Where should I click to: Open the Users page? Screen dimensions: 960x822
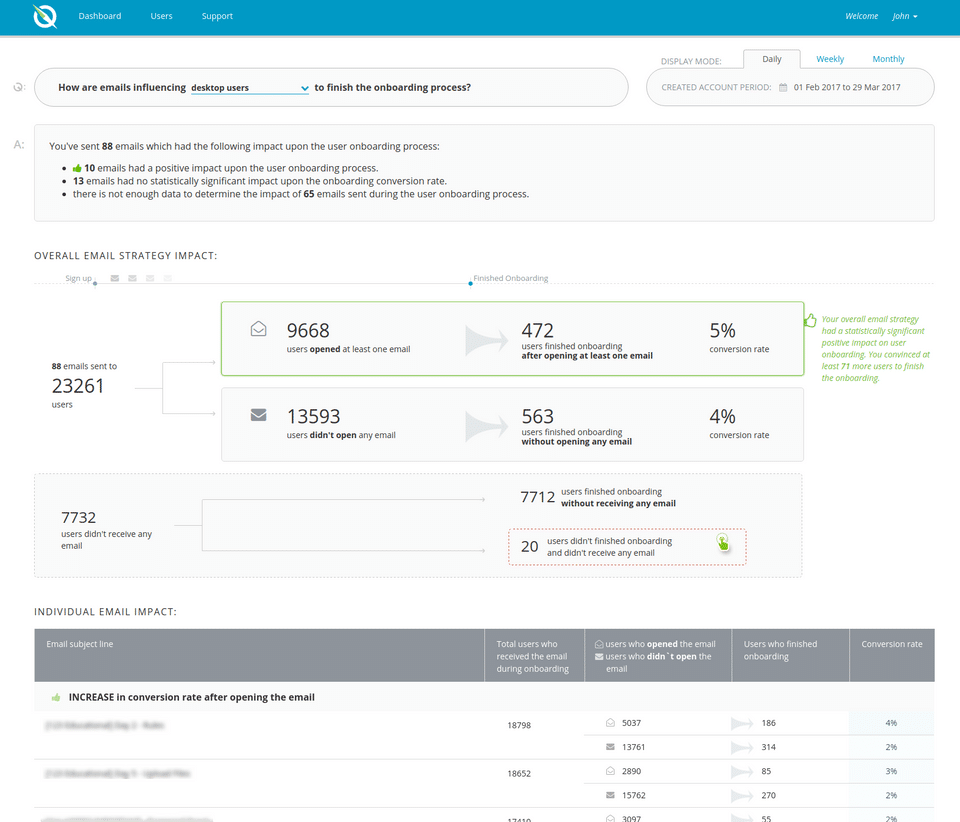pyautogui.click(x=161, y=16)
